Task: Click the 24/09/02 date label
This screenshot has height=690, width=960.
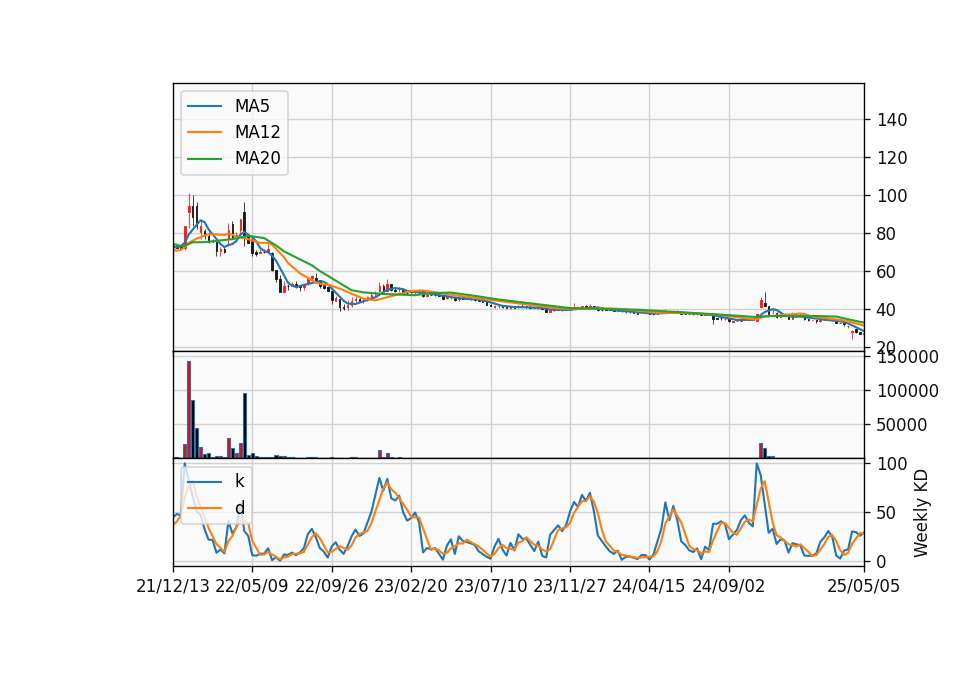Action: pyautogui.click(x=729, y=586)
